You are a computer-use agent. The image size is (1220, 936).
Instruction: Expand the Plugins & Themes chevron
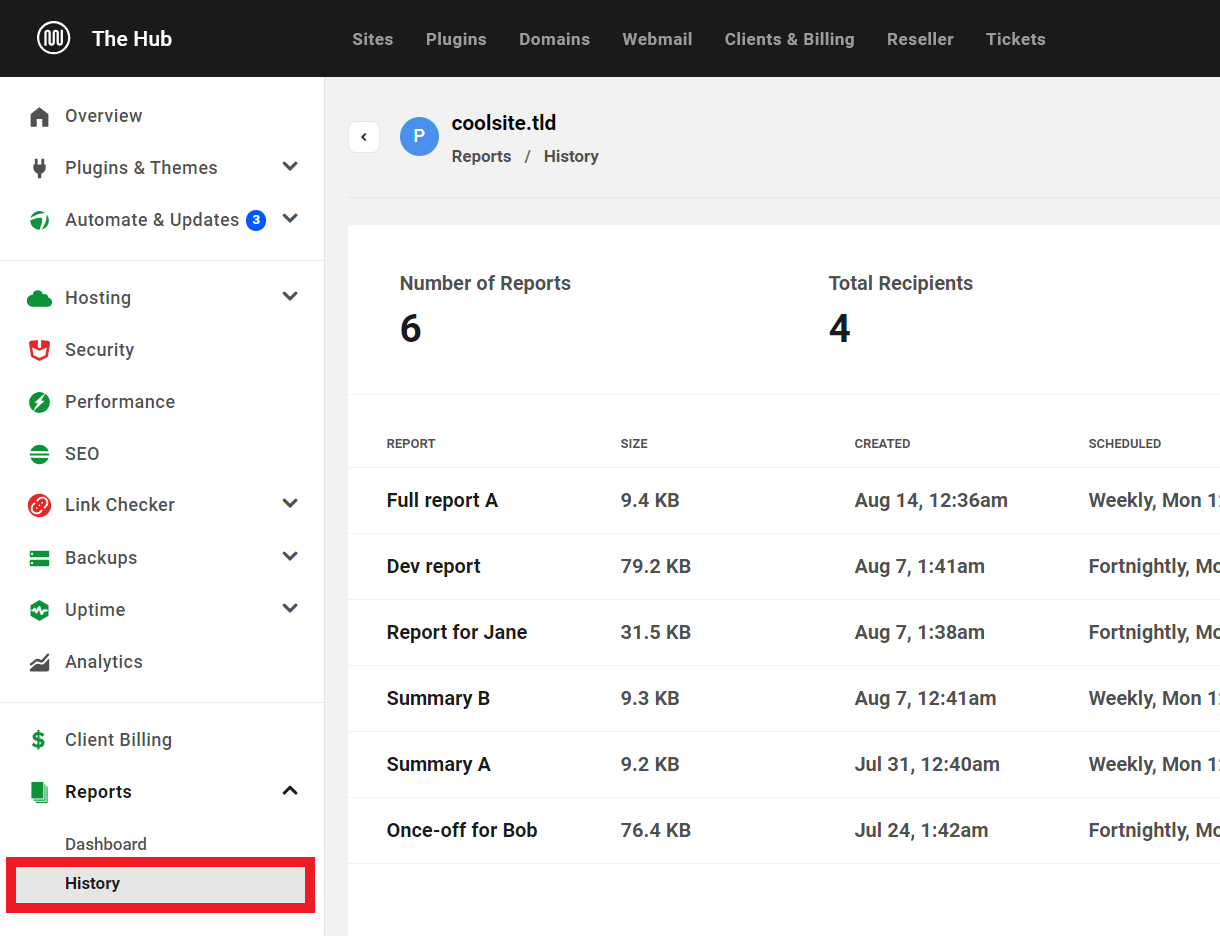pos(290,167)
